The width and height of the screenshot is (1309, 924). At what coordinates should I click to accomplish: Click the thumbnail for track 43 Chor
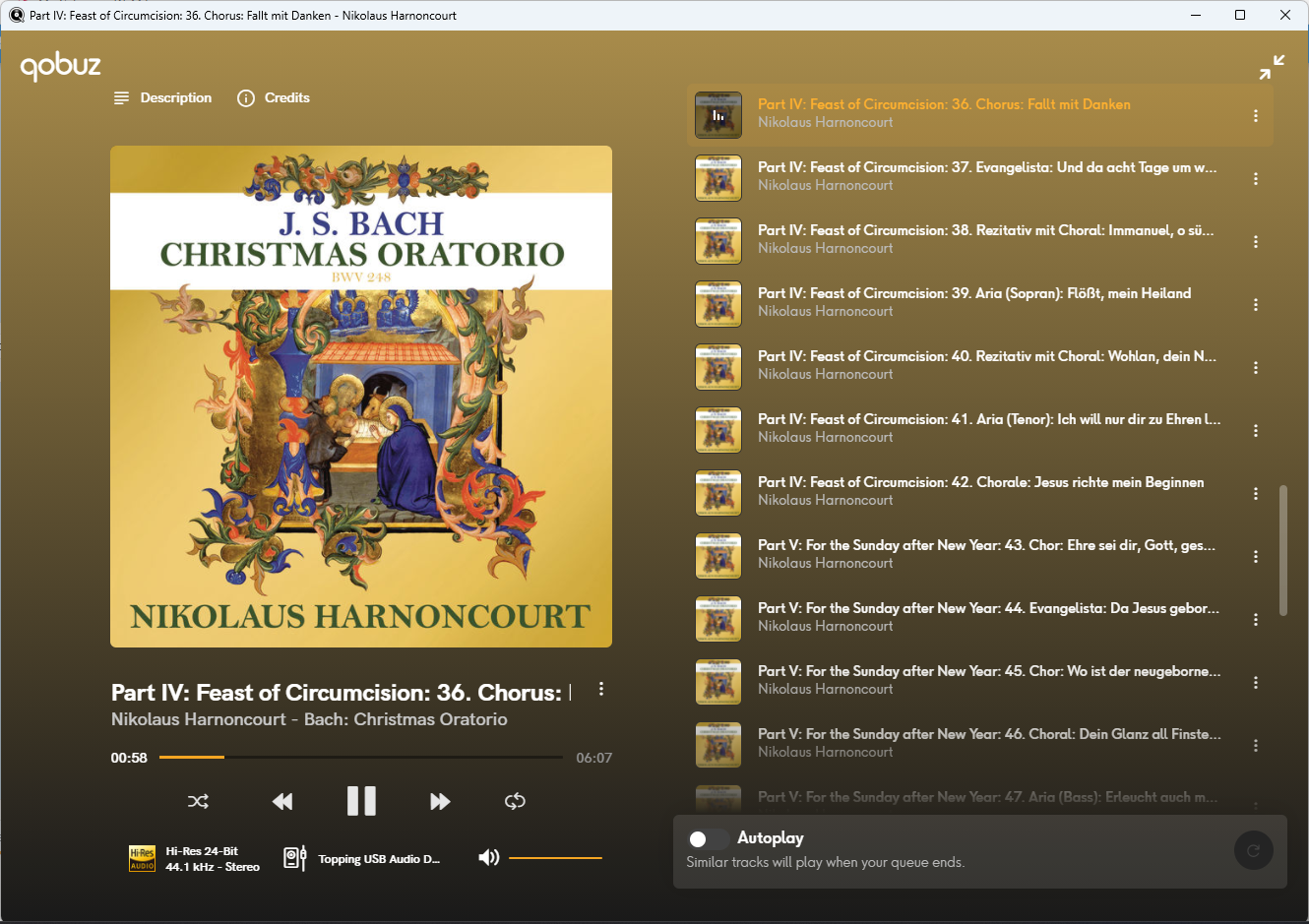718,556
